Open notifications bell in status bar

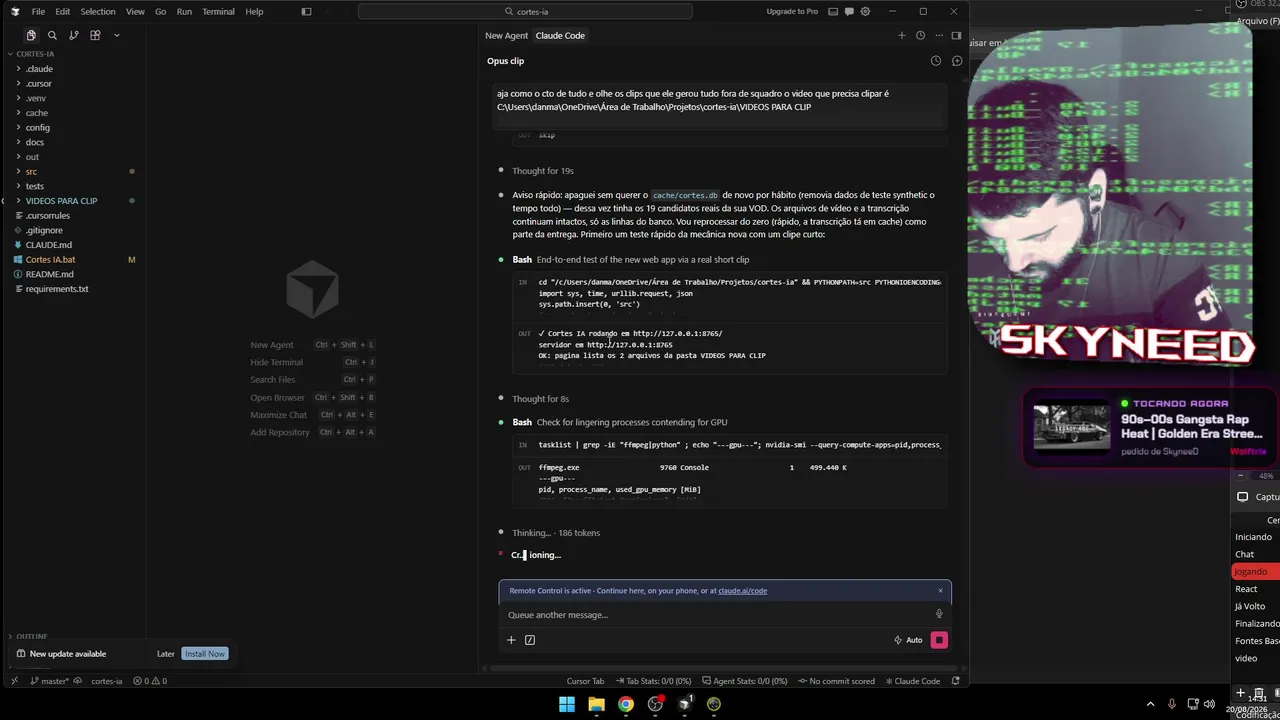point(956,681)
